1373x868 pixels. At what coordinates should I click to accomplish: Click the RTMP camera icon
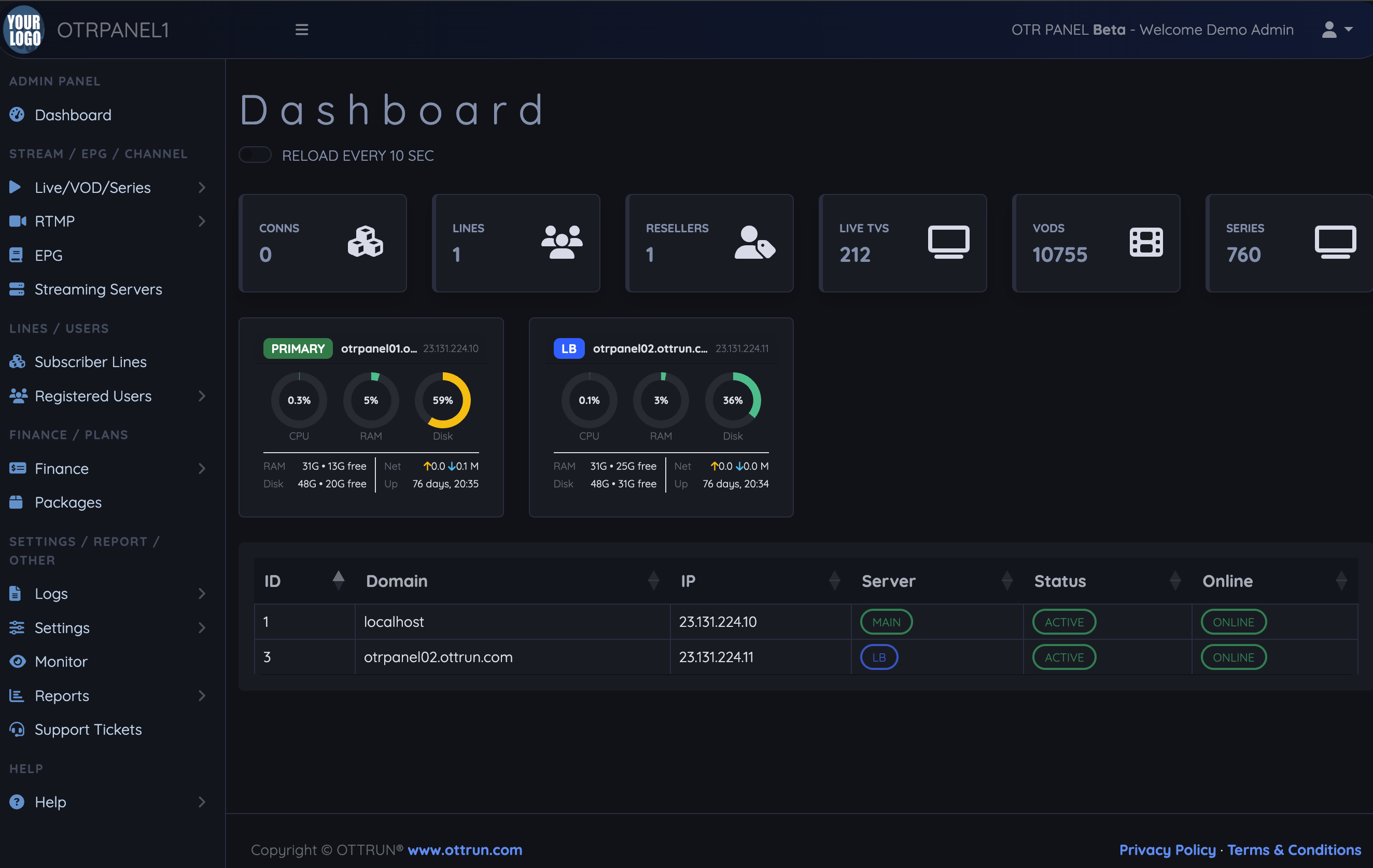click(18, 221)
